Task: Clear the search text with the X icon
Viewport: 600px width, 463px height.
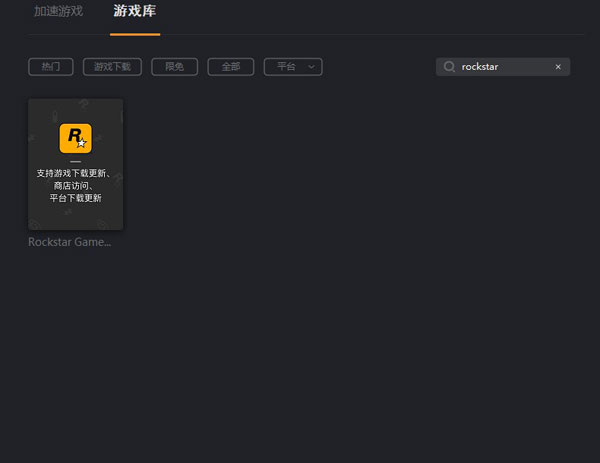Action: [558, 67]
